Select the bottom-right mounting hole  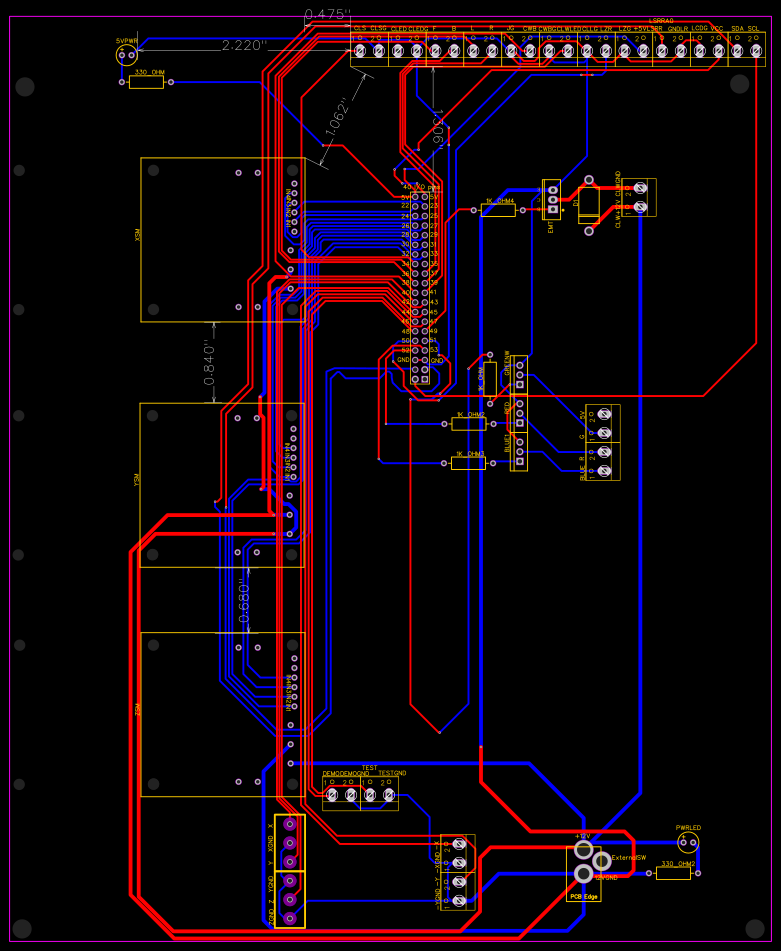tap(755, 928)
